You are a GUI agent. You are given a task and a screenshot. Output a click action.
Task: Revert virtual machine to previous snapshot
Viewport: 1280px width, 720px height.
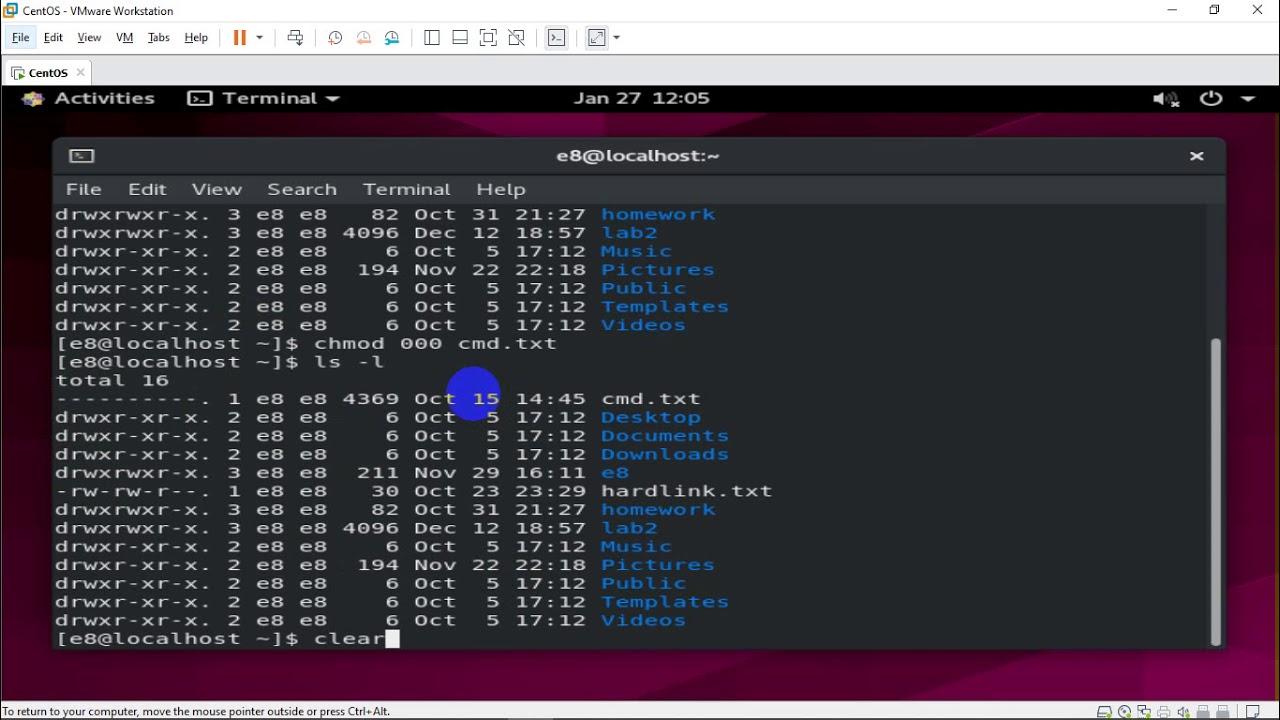[364, 38]
